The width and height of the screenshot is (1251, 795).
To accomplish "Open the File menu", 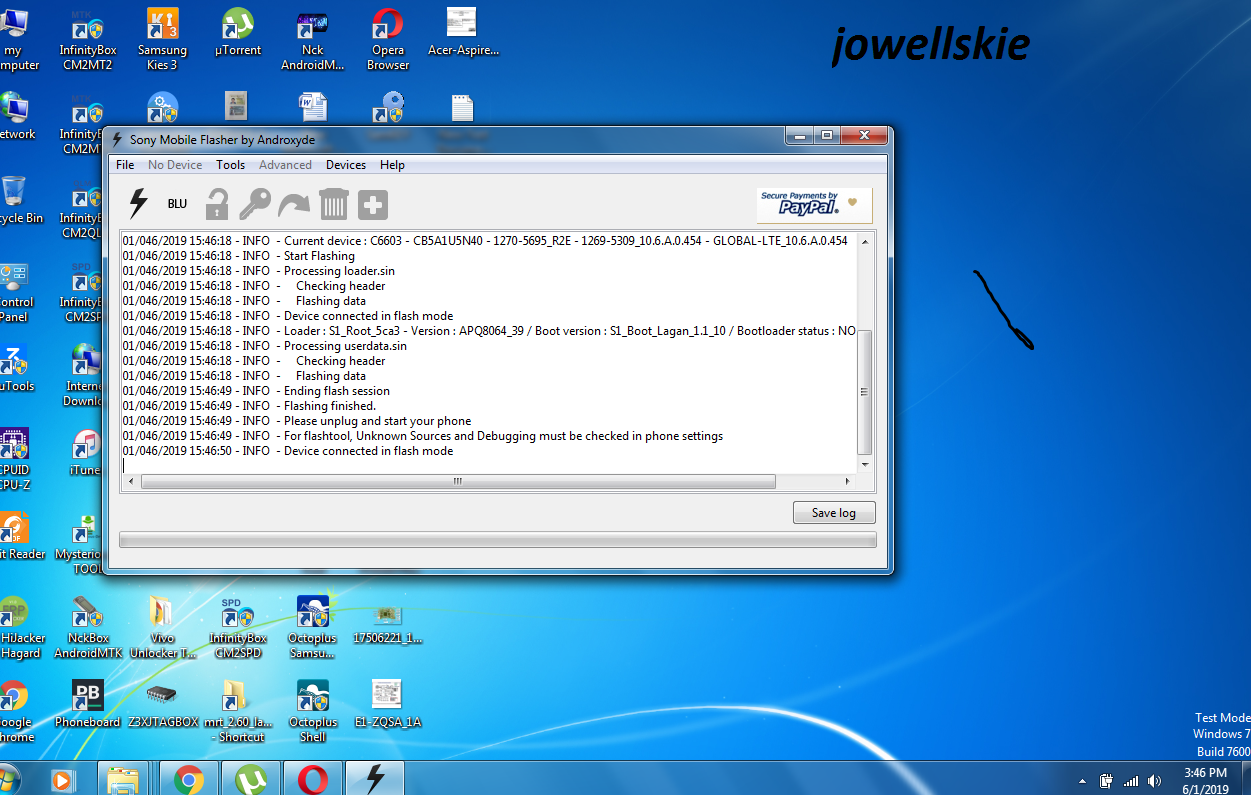I will pos(125,165).
